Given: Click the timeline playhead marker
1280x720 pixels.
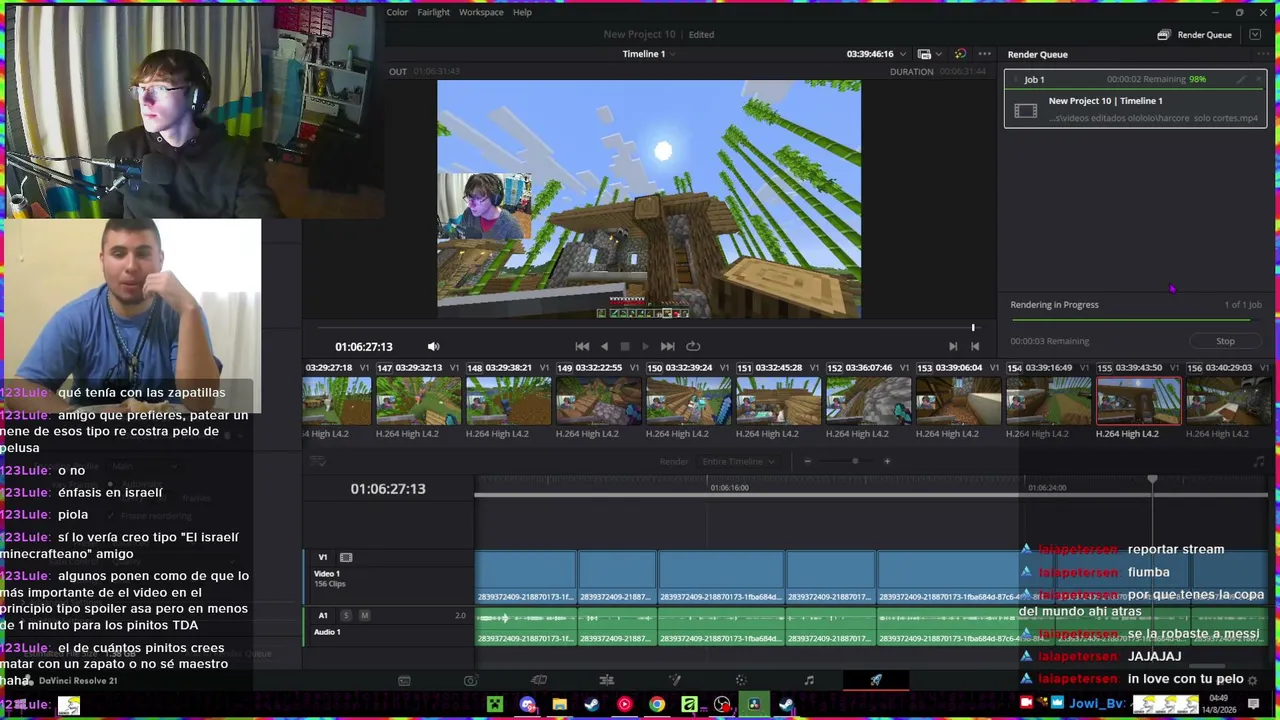Looking at the screenshot, I should pos(1152,480).
